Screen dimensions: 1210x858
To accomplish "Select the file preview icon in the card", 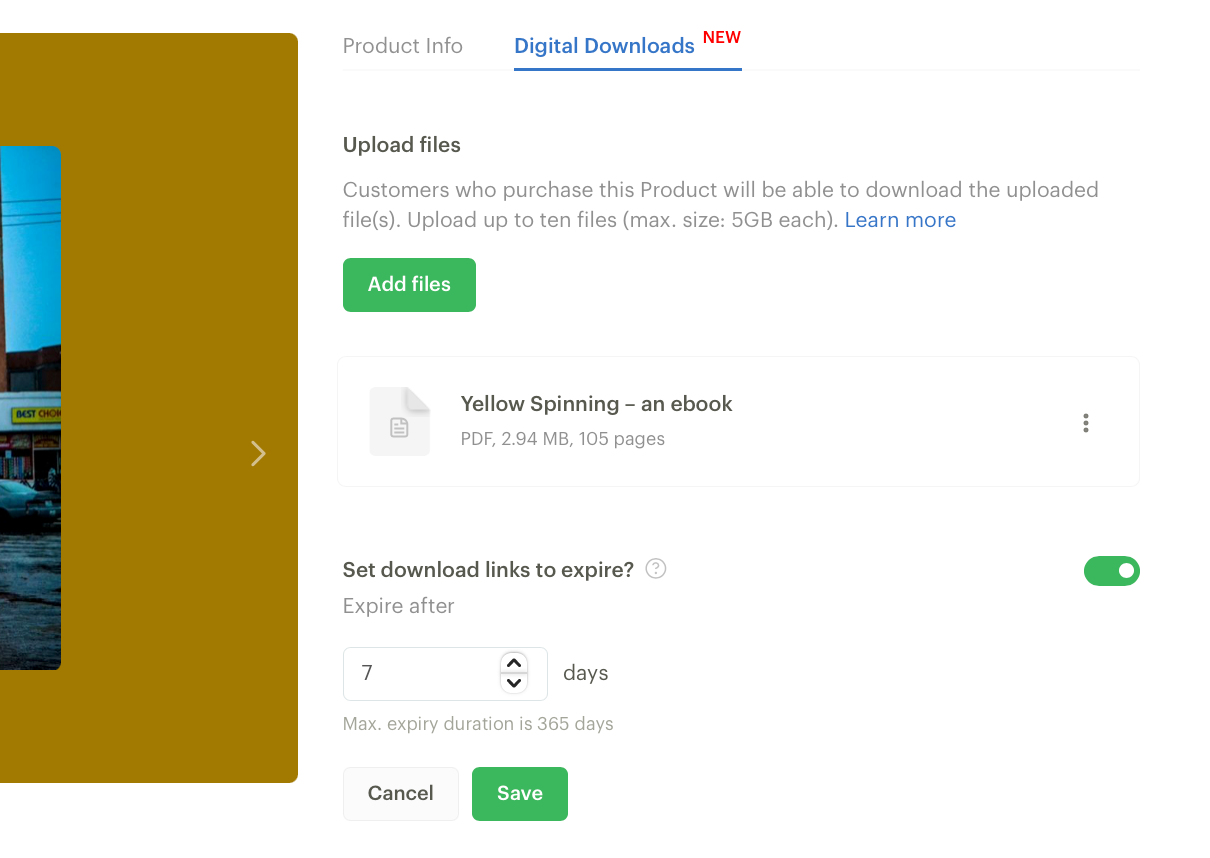I will [x=399, y=422].
